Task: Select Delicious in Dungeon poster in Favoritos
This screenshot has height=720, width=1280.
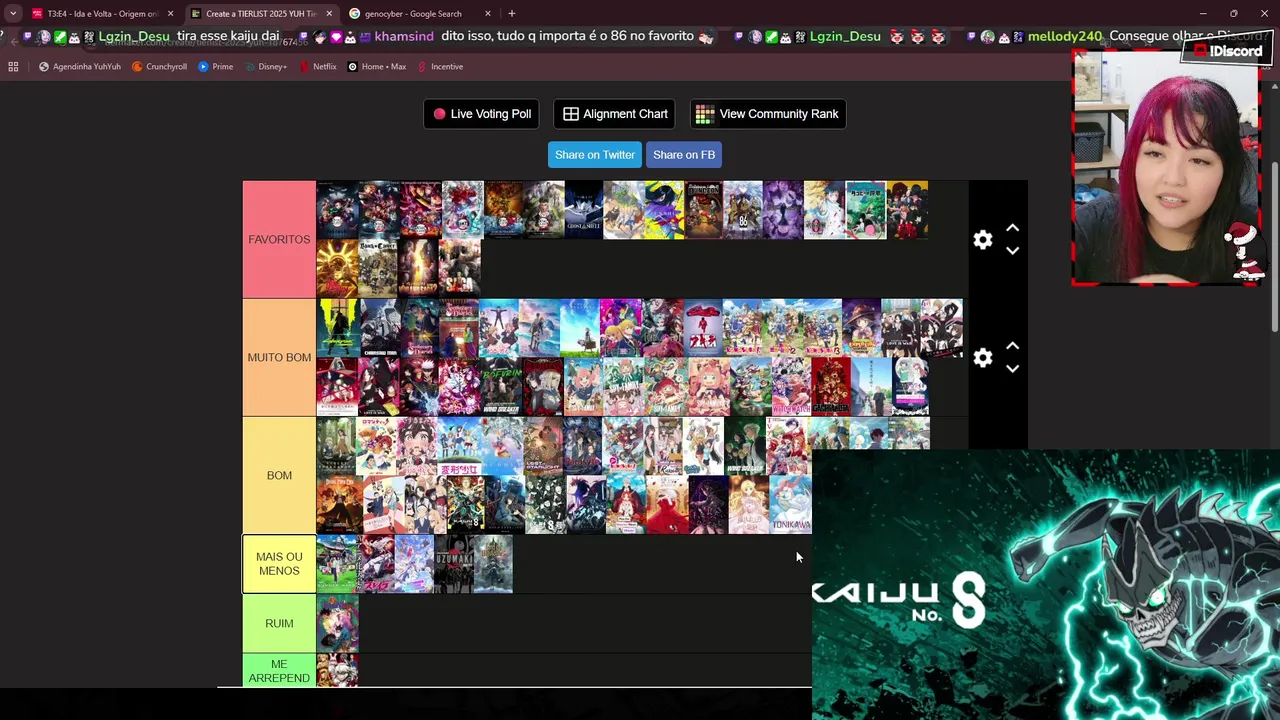Action: 703,210
